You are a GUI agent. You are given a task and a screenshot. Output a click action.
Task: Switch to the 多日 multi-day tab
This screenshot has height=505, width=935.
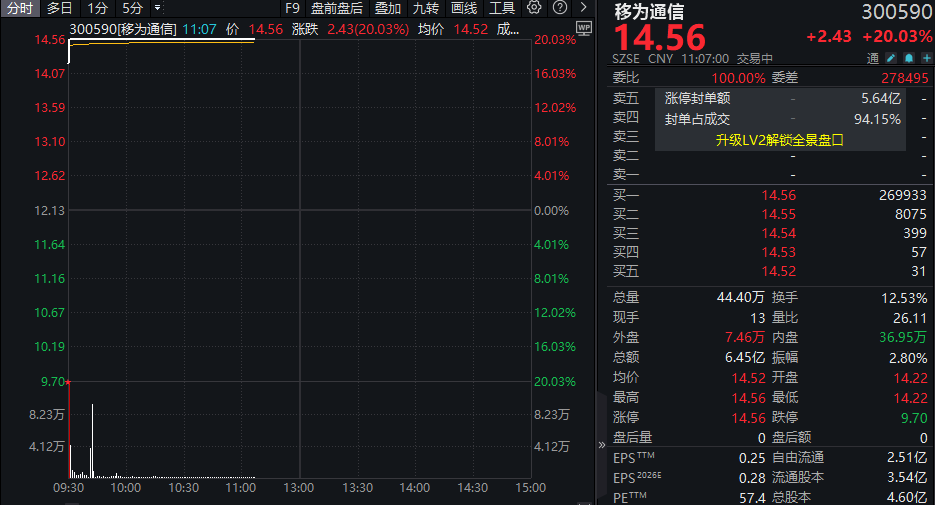tap(60, 8)
